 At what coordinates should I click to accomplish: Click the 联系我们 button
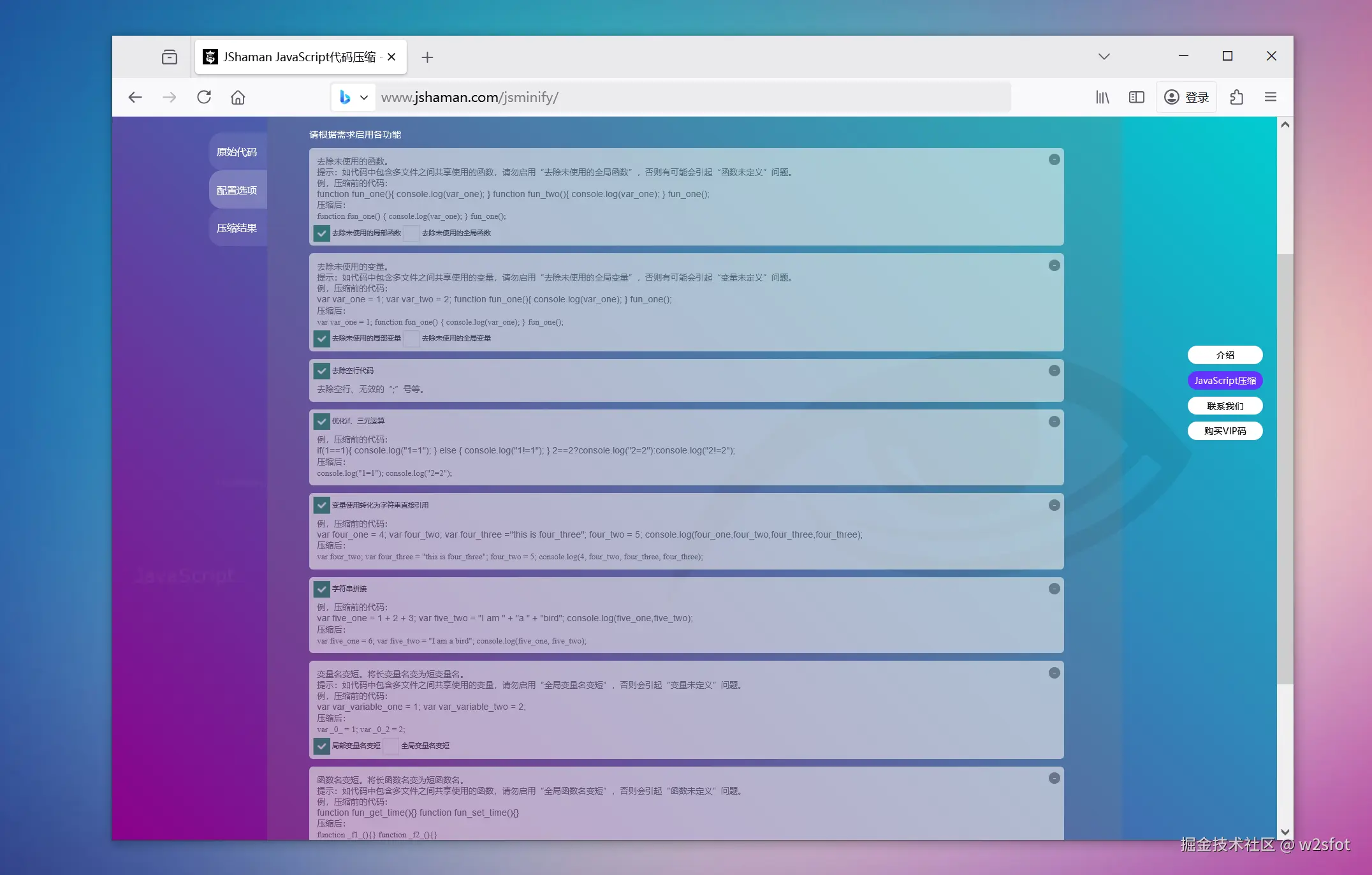coord(1225,406)
